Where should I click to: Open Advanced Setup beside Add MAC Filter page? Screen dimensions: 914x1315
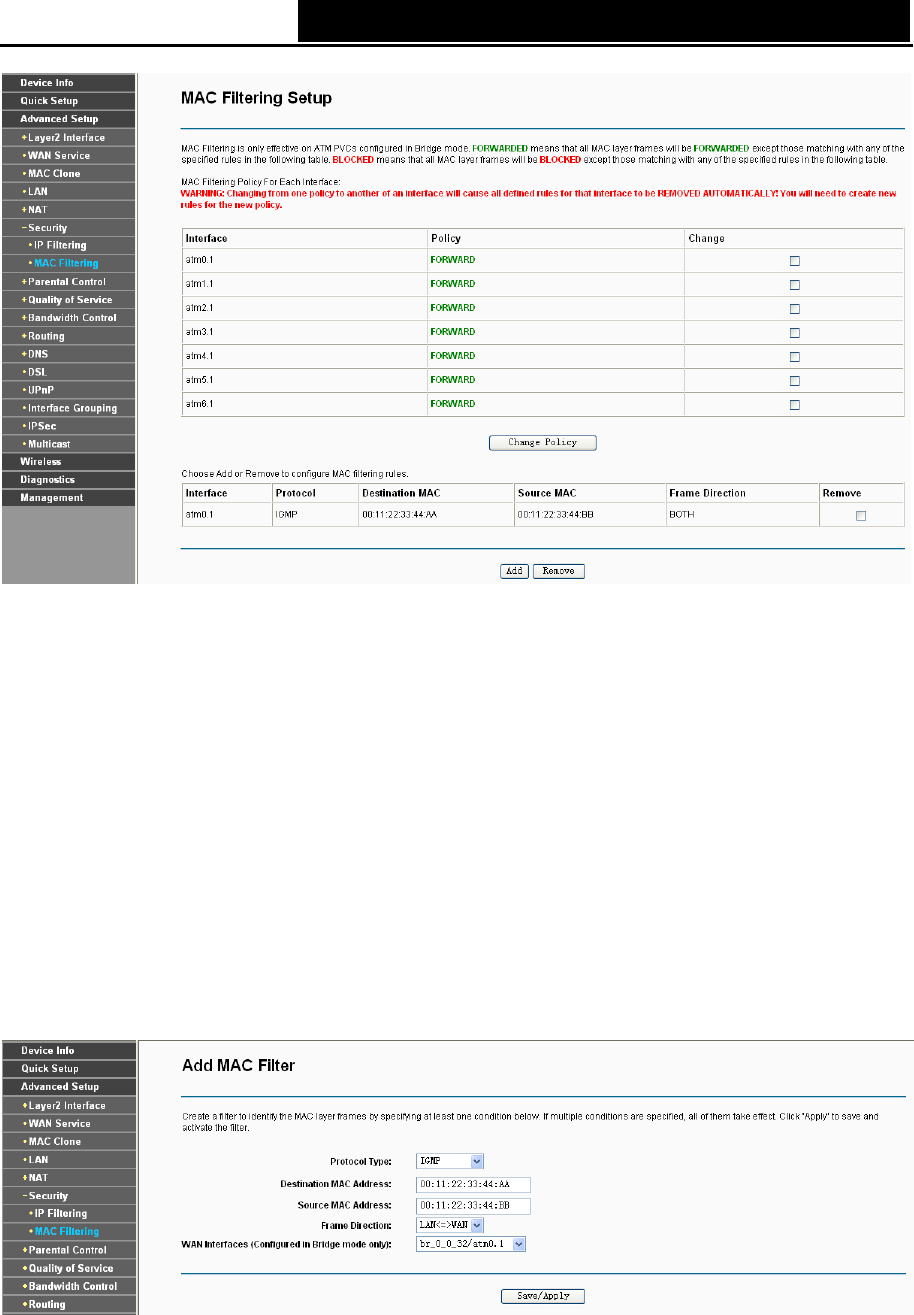tap(68, 1087)
